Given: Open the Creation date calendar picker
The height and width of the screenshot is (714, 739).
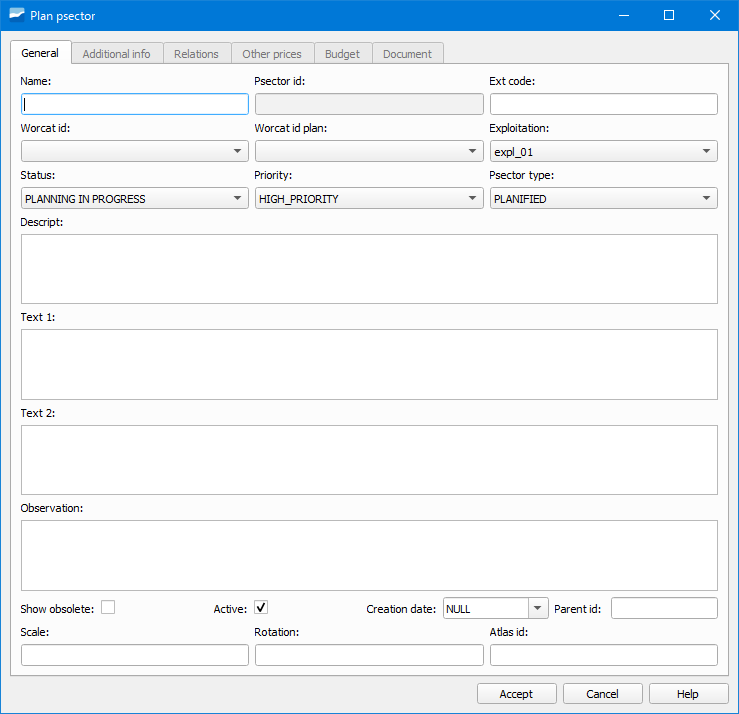Looking at the screenshot, I should pyautogui.click(x=538, y=608).
